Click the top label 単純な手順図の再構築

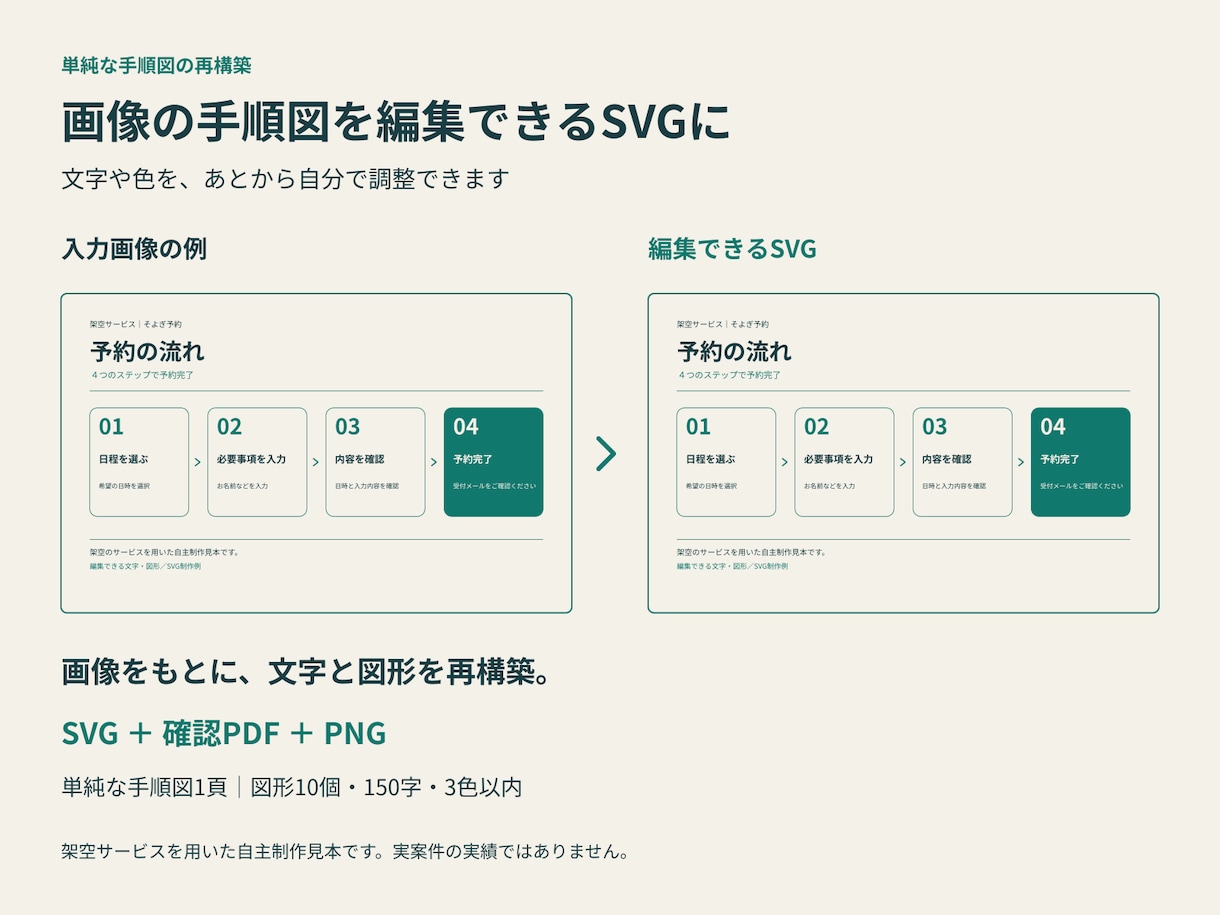pyautogui.click(x=156, y=66)
